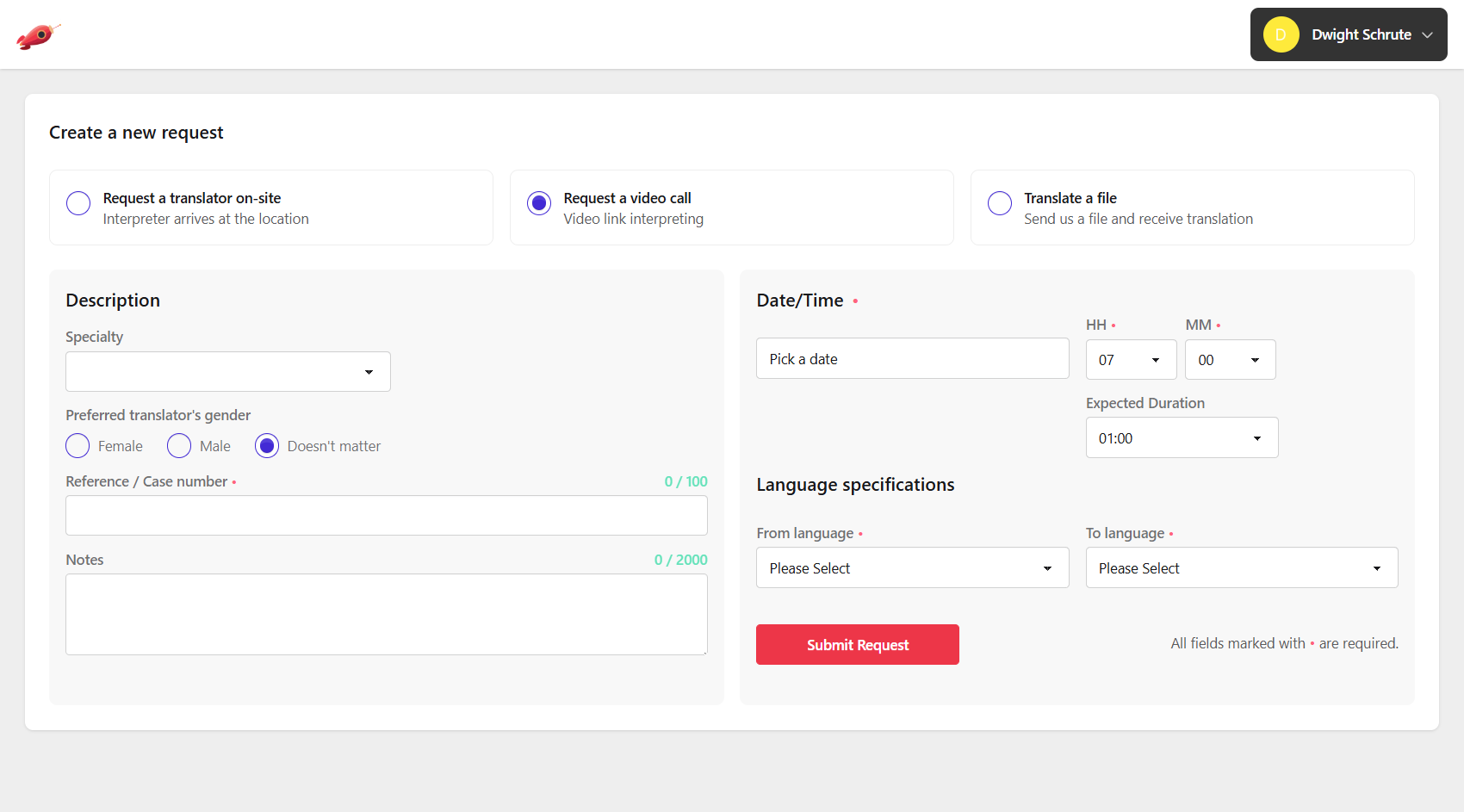The width and height of the screenshot is (1464, 812).
Task: Open the Expected Duration dropdown
Action: point(1182,437)
